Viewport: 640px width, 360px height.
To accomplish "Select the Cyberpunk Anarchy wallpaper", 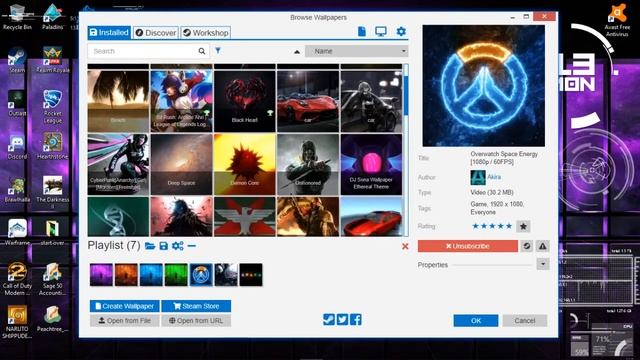I will (x=118, y=164).
